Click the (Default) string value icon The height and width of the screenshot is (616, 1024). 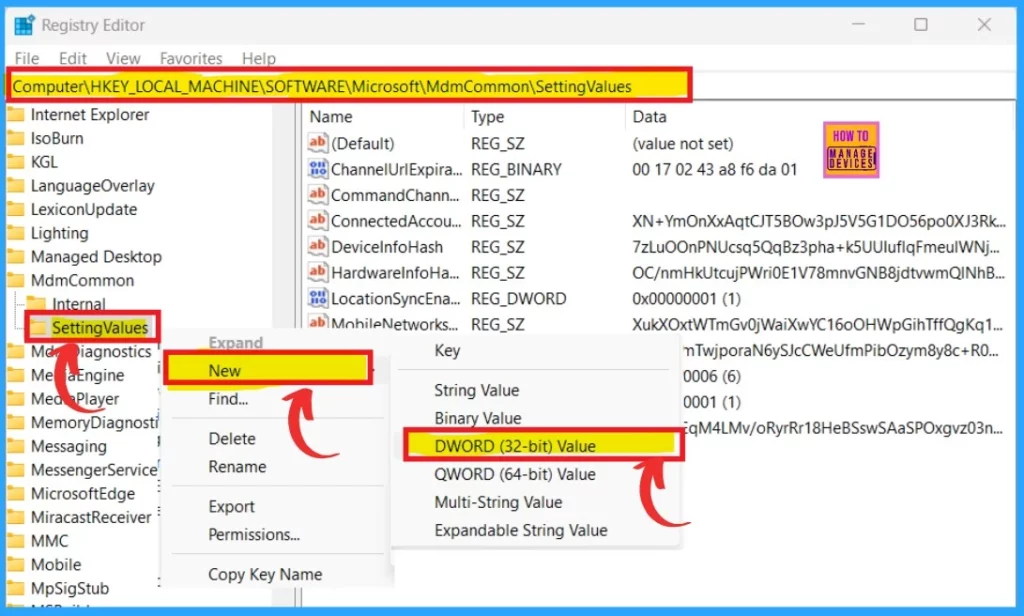tap(317, 142)
